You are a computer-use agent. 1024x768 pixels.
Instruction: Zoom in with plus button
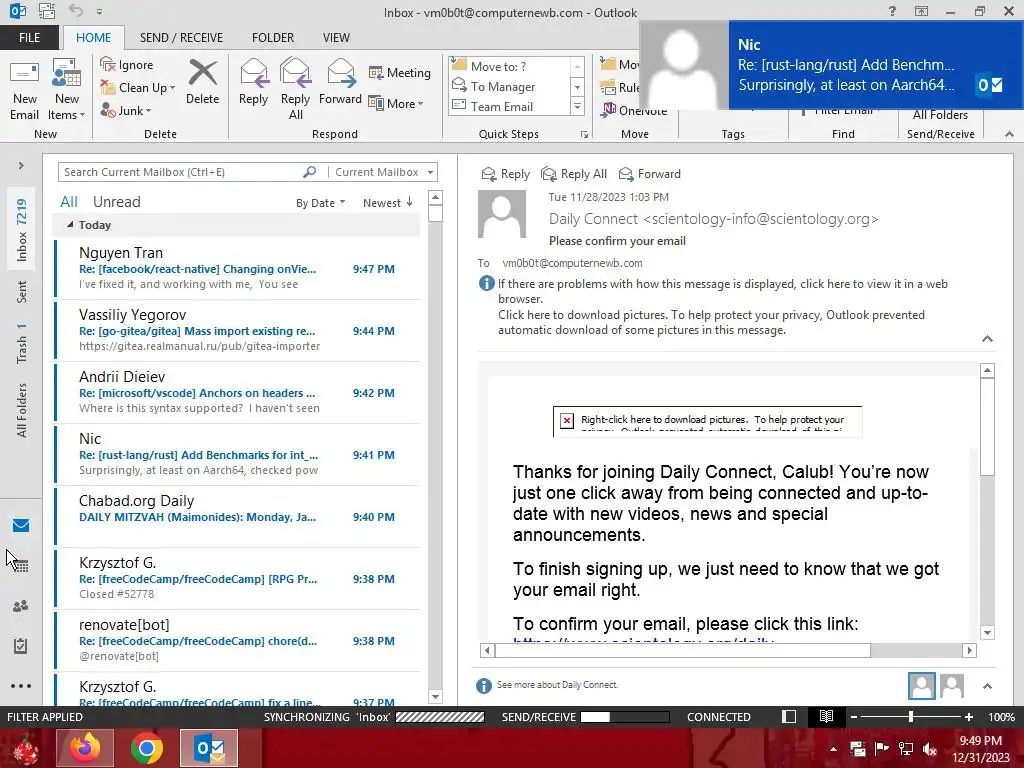point(969,716)
